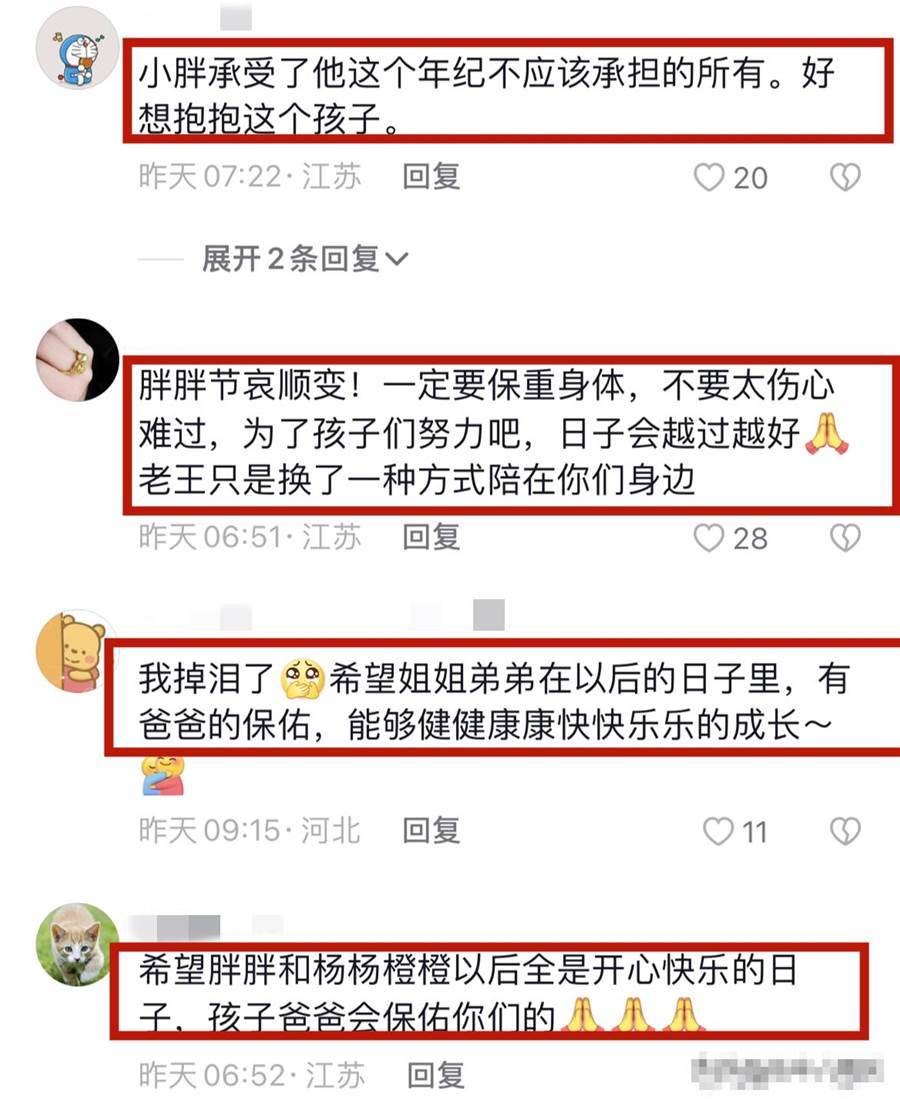Reply to the 07:22 Jiangsu comment
The image size is (900, 1099).
pyautogui.click(x=431, y=177)
